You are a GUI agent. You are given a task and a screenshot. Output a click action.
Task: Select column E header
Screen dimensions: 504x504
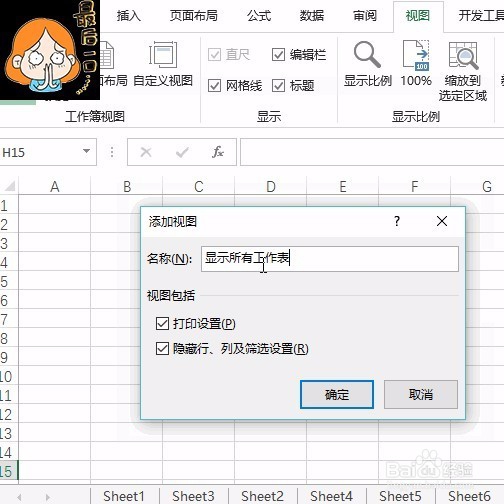click(343, 186)
